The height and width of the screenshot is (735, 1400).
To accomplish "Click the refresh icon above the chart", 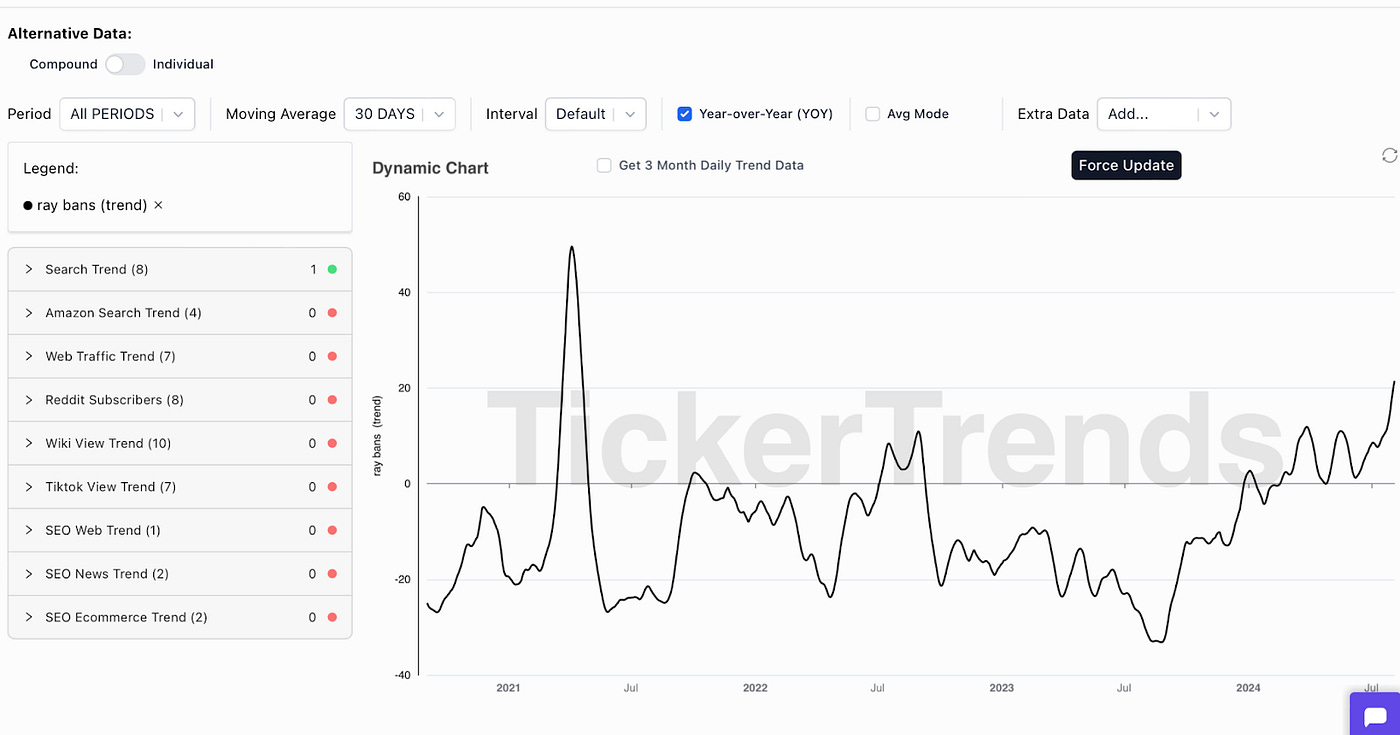I will pos(1389,155).
